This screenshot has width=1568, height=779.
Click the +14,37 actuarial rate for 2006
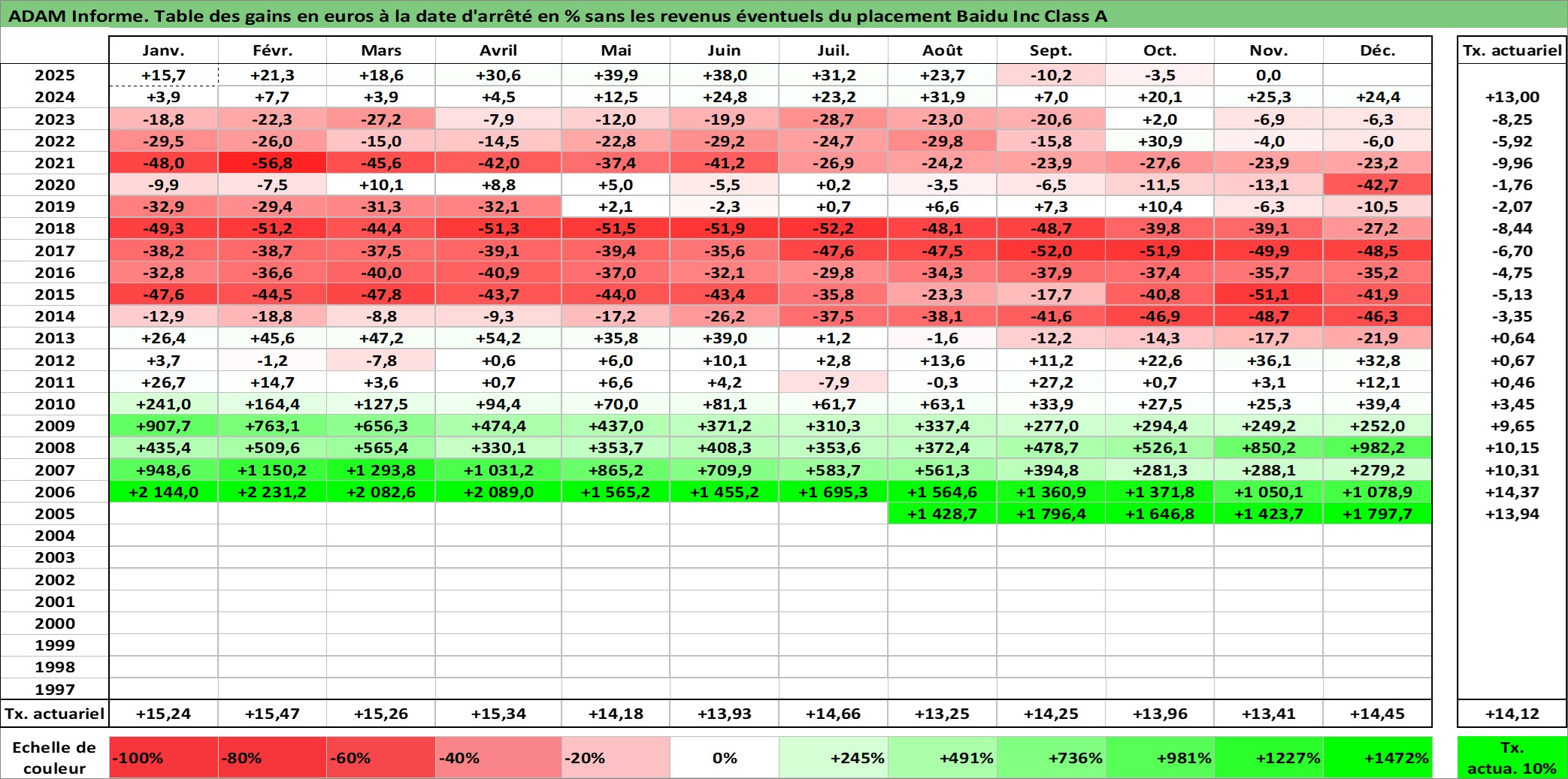(x=1512, y=492)
